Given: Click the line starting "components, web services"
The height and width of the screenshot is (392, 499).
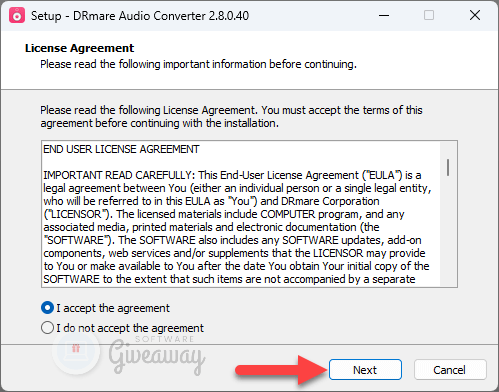Looking at the screenshot, I should tap(234, 253).
